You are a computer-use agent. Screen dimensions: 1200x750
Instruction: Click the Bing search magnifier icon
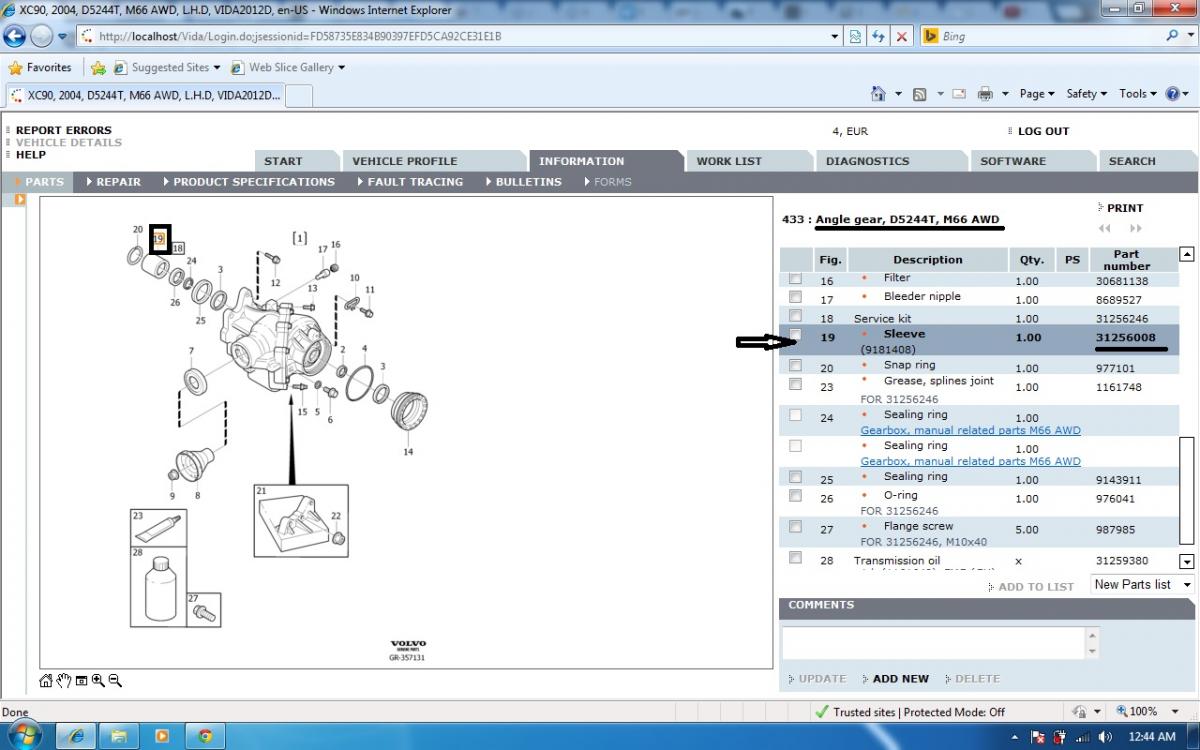click(x=1172, y=36)
